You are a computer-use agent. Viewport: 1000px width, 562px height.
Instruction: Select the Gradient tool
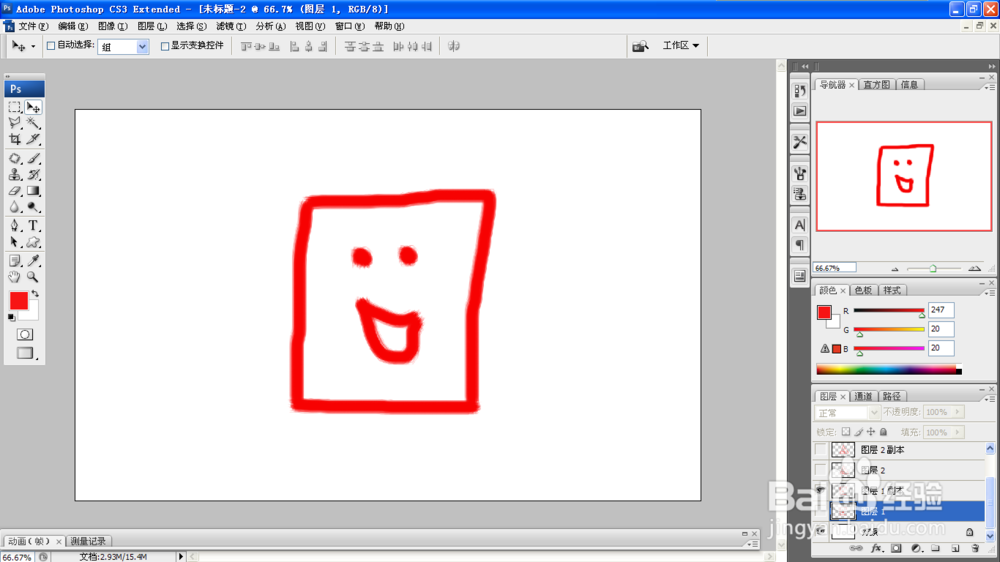pos(33,191)
